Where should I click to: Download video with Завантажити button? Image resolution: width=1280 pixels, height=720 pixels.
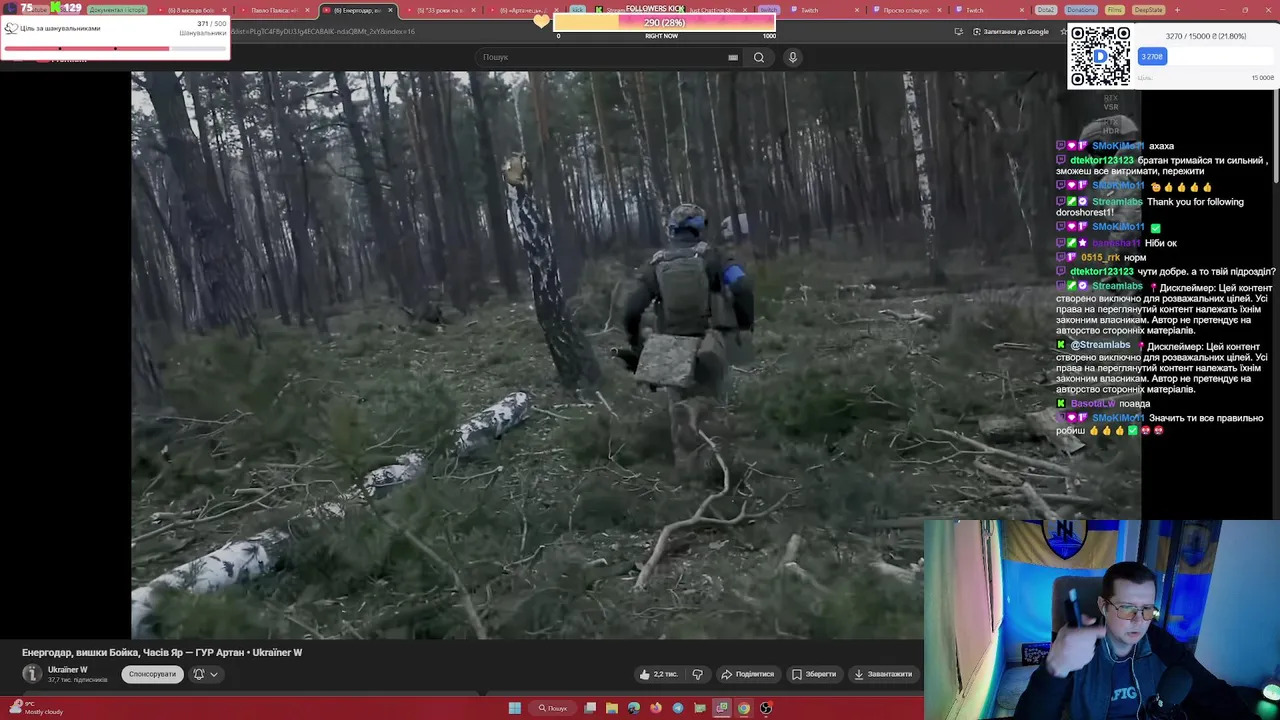point(883,674)
